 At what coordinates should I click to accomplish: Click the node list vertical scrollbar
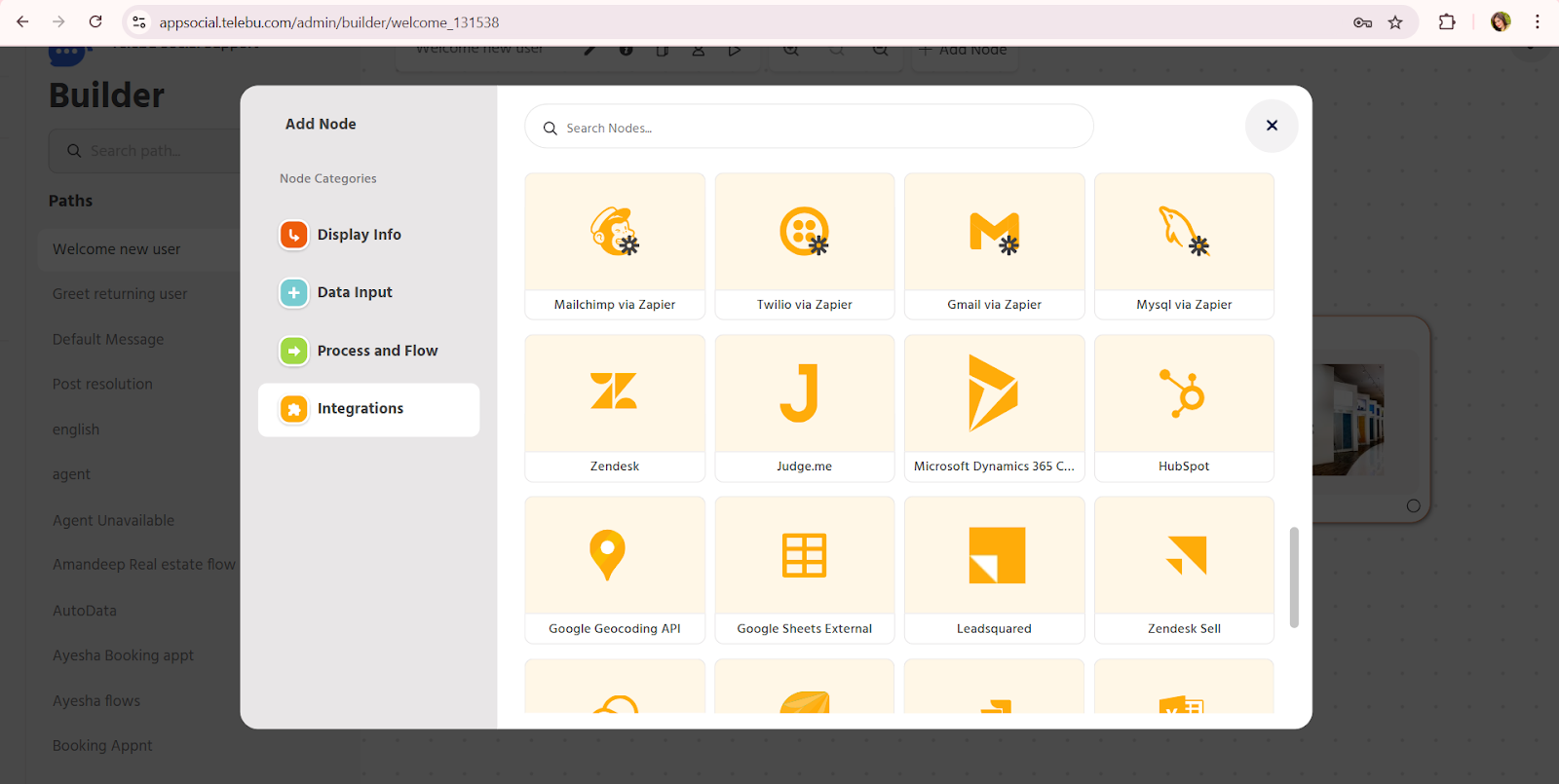pos(1294,578)
